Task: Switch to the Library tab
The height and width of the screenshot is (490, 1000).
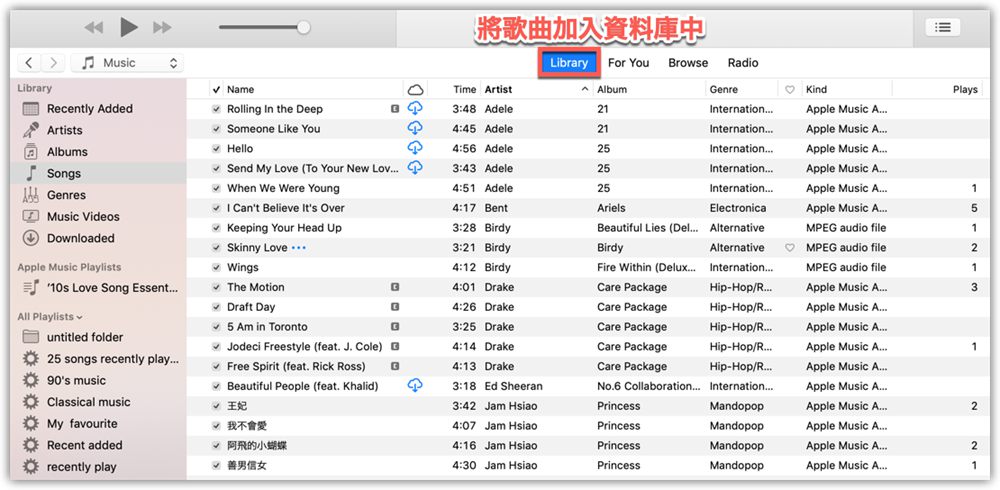Action: click(569, 63)
